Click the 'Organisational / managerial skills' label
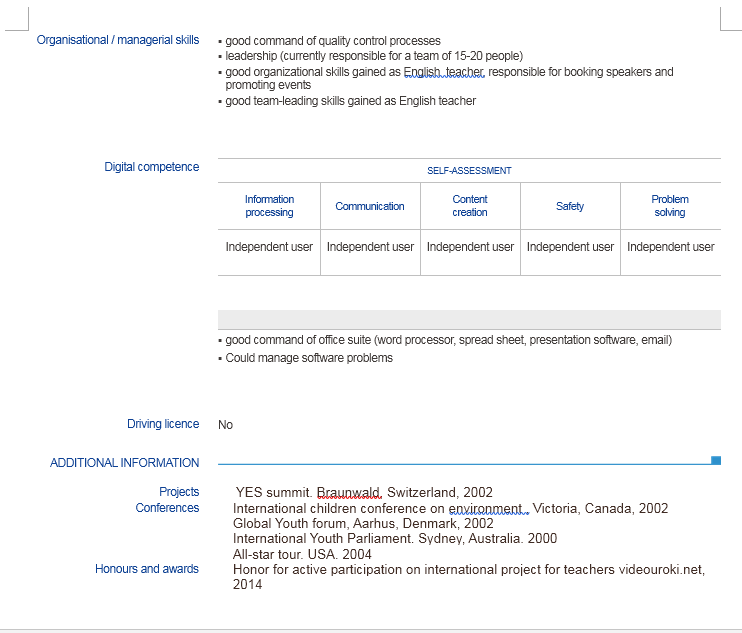Viewport: 742px width, 633px height. [x=118, y=40]
